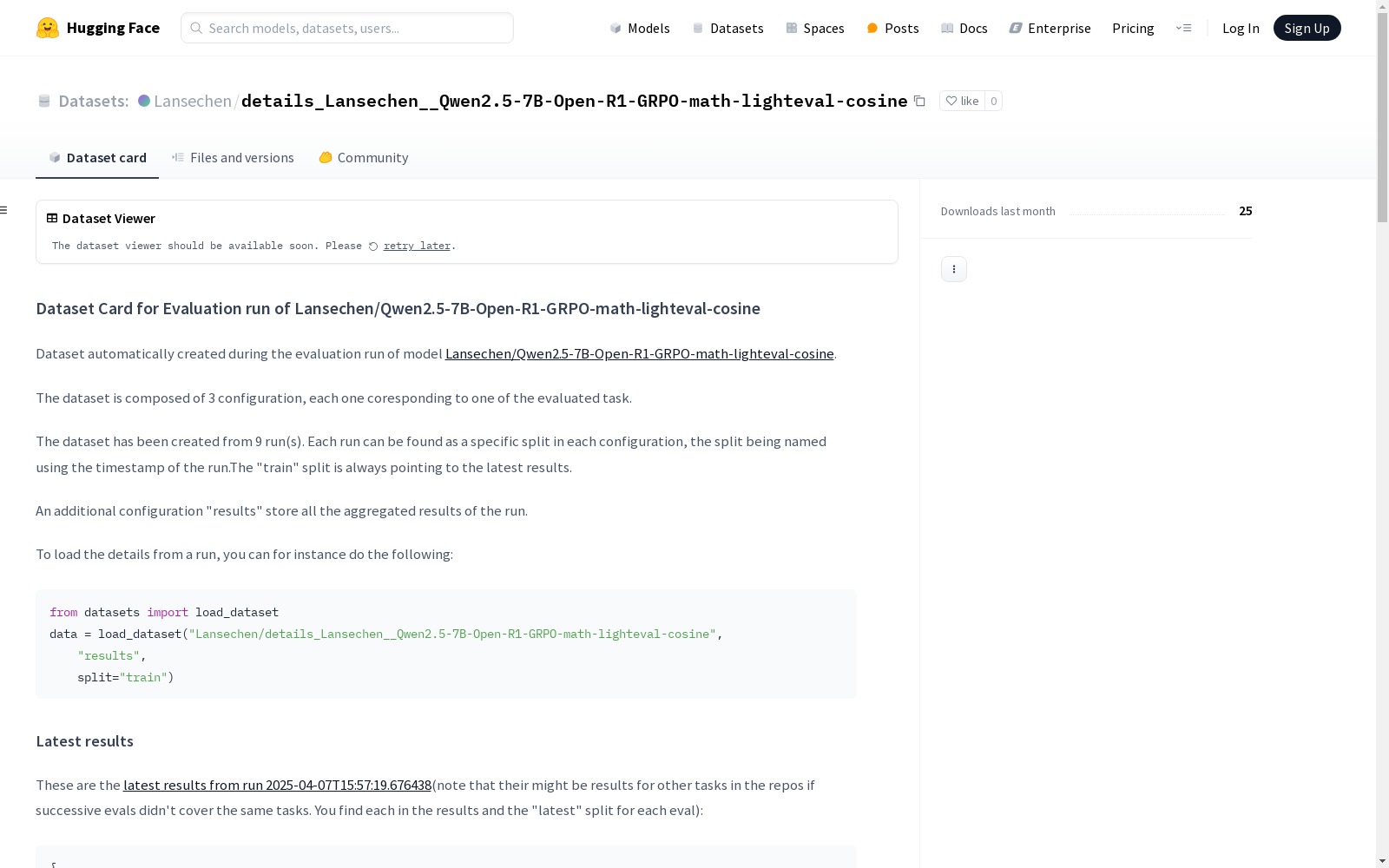Click the copy dataset name icon
The image size is (1389, 868).
tap(919, 102)
